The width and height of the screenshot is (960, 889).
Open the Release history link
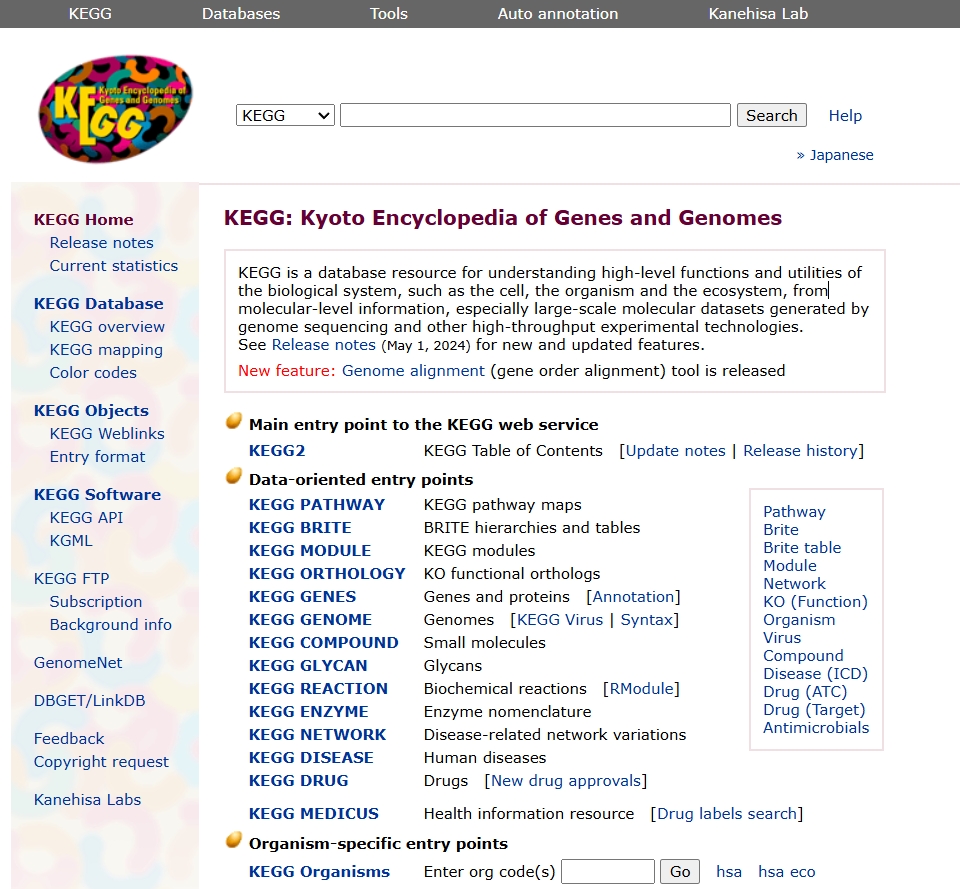coord(800,451)
